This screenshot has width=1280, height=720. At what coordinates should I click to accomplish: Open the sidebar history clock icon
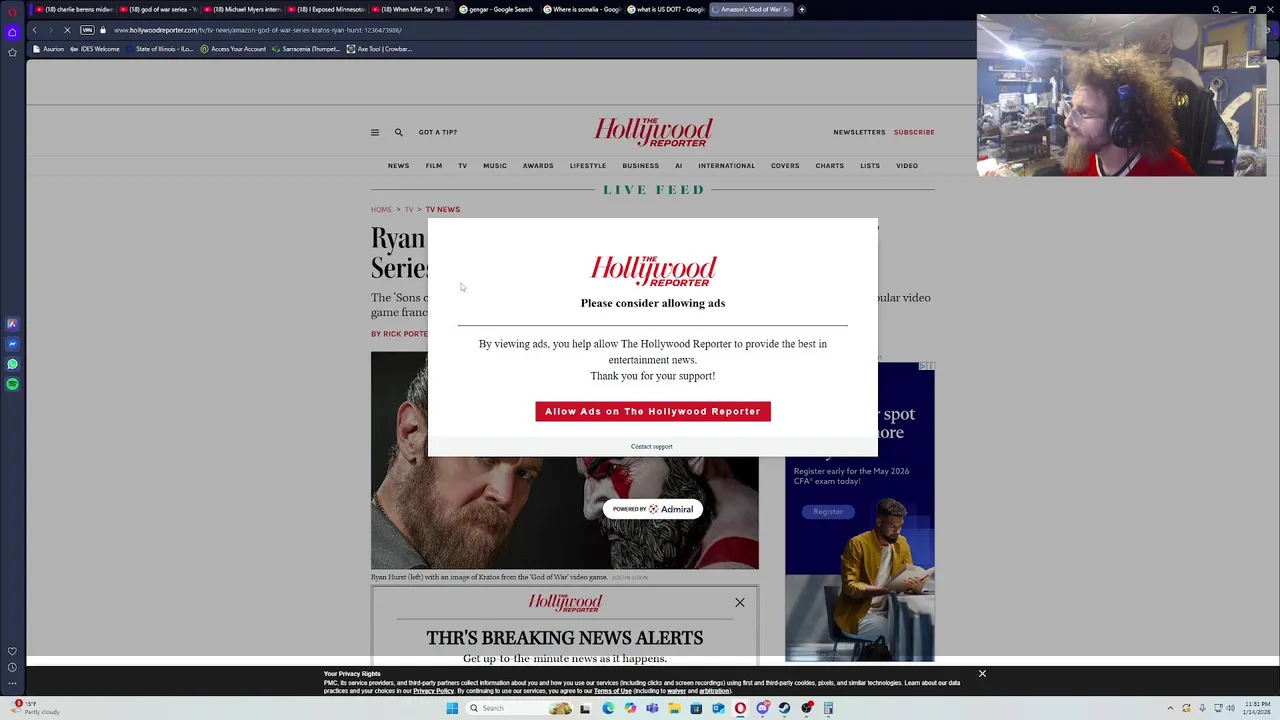(12, 667)
